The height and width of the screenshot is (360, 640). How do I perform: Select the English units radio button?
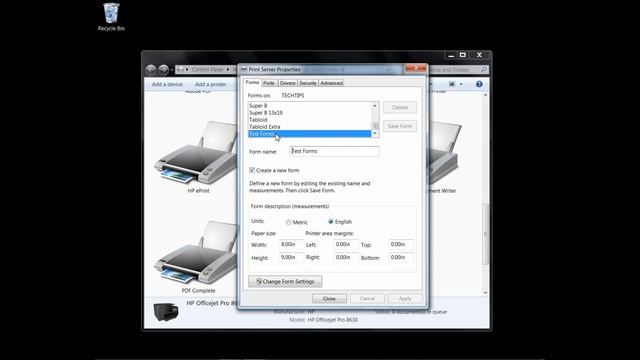coord(331,222)
